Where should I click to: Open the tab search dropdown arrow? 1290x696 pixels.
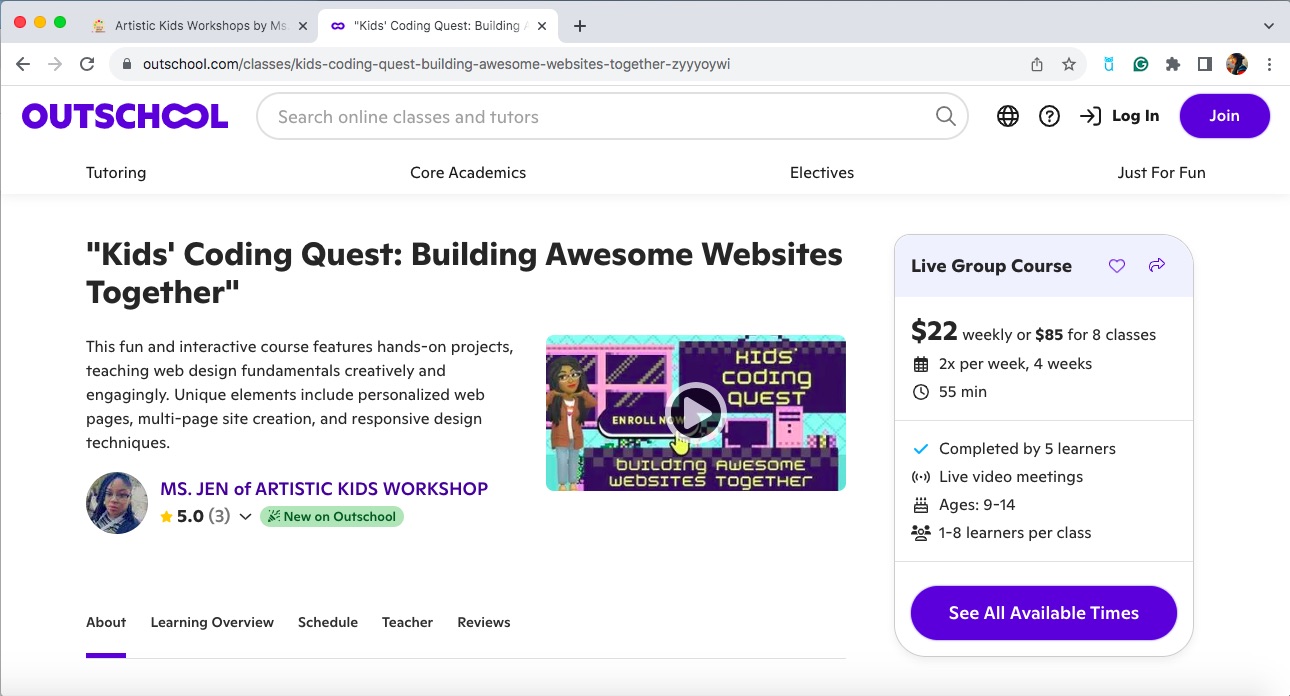1269,26
